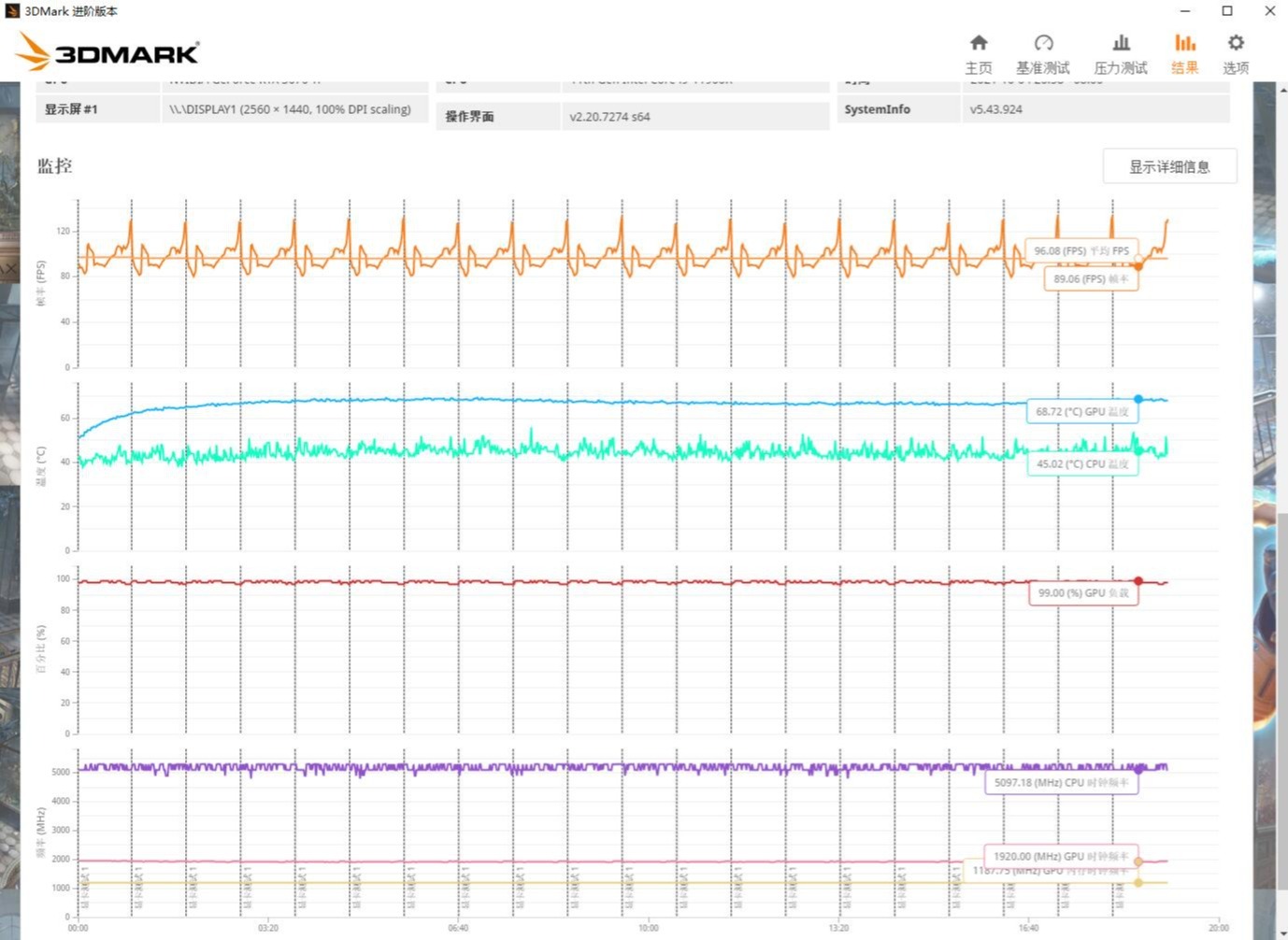Click the purple CPU clock marker dot

[1138, 769]
